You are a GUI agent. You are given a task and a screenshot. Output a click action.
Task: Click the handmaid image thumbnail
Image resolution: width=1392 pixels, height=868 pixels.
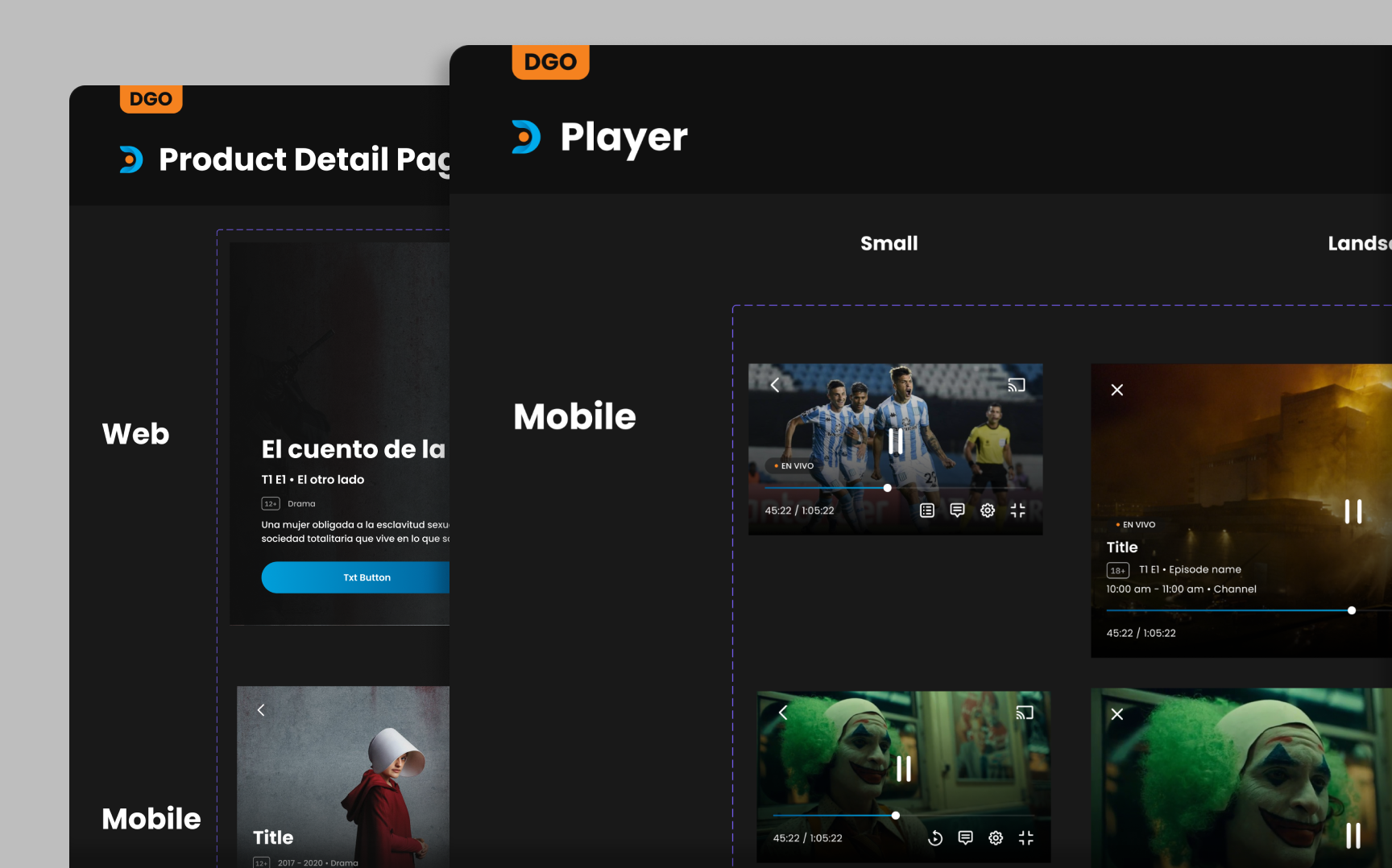[343, 777]
